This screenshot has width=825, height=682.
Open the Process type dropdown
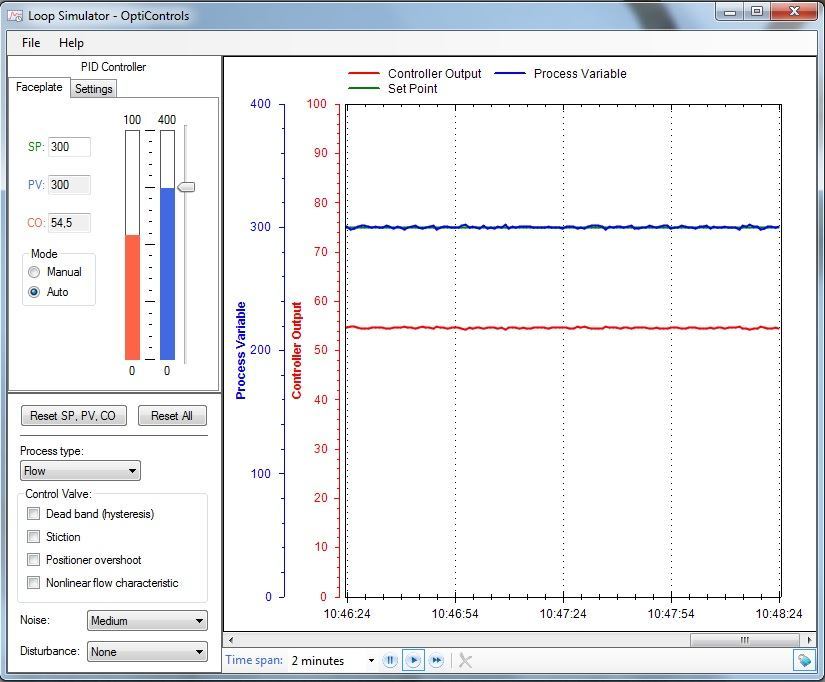coord(80,470)
